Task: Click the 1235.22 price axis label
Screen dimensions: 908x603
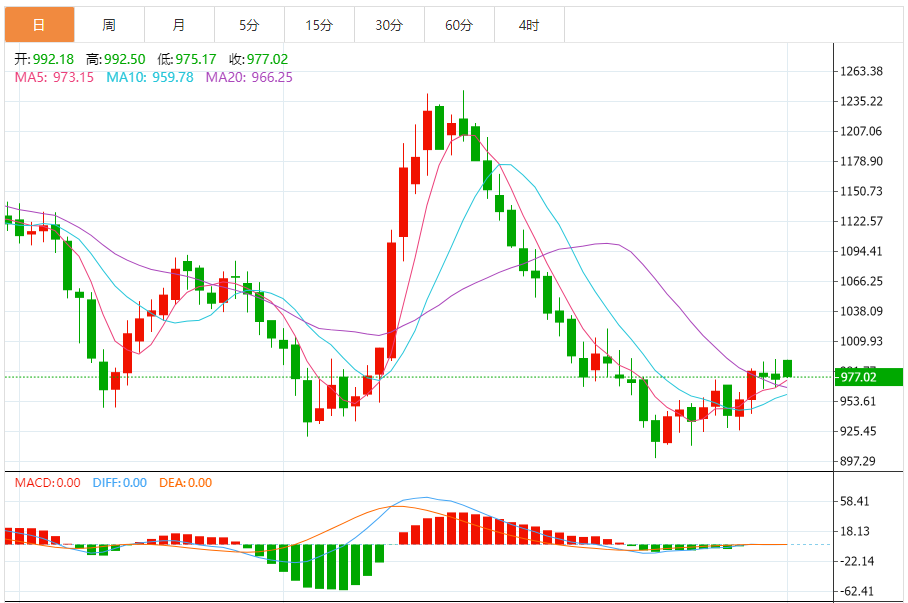Action: coord(861,101)
